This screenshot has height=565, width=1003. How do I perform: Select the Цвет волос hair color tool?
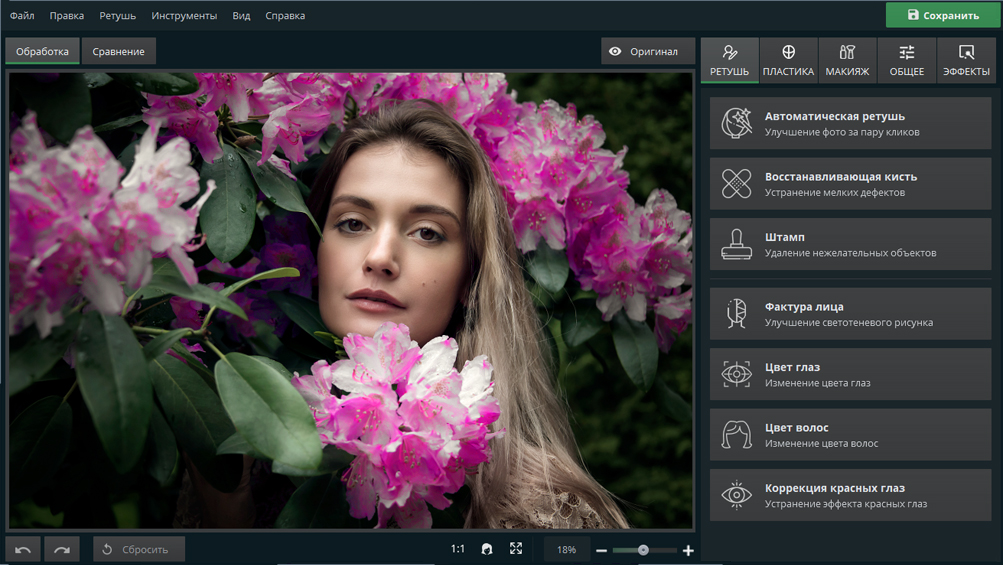(x=850, y=435)
